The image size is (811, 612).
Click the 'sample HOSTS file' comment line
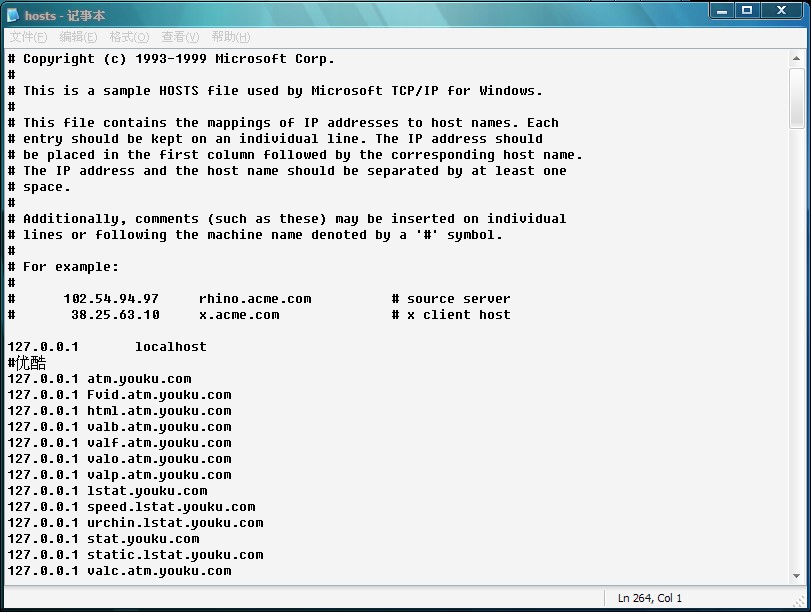click(275, 91)
